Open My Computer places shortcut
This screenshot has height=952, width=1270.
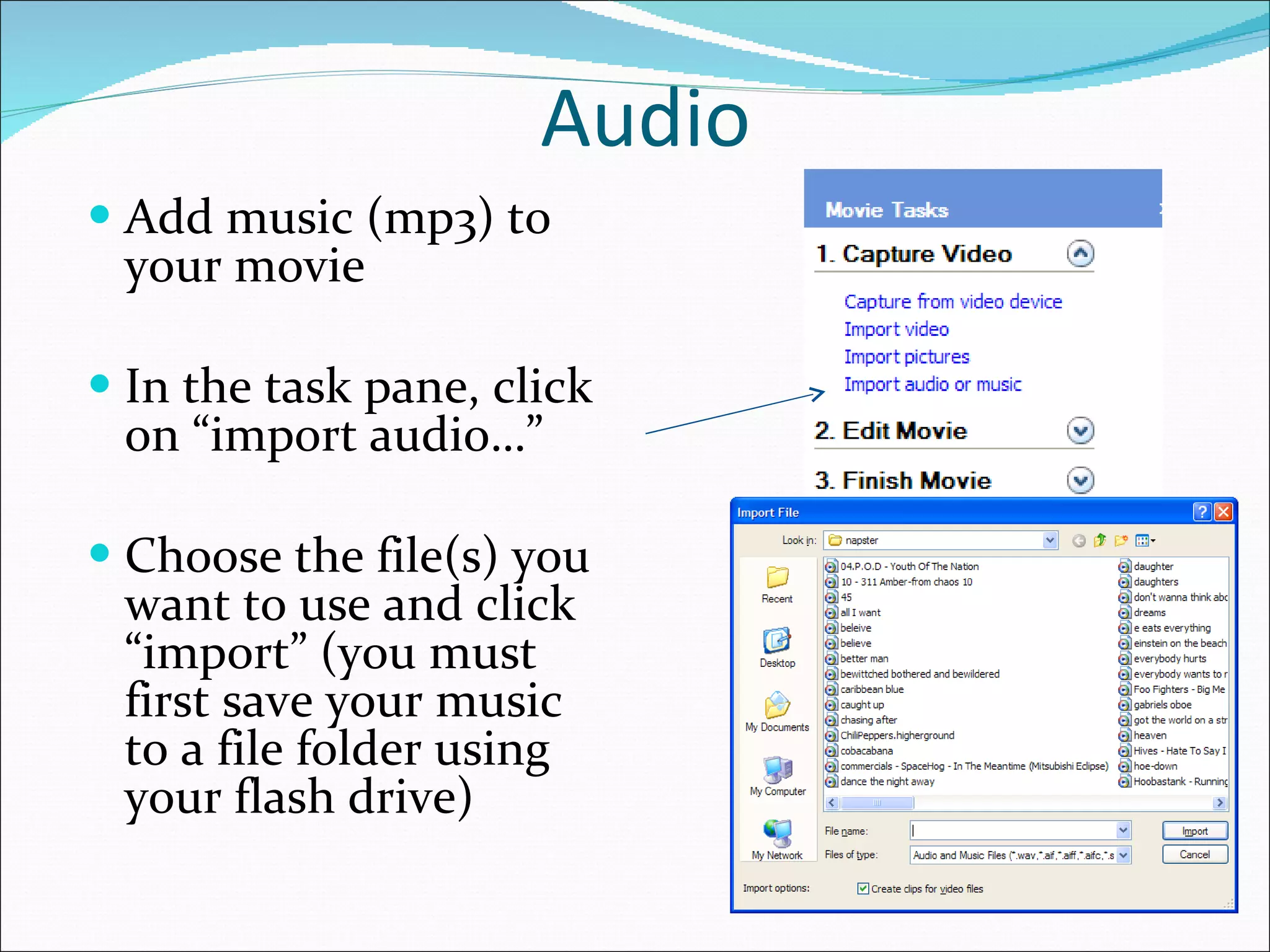(778, 777)
